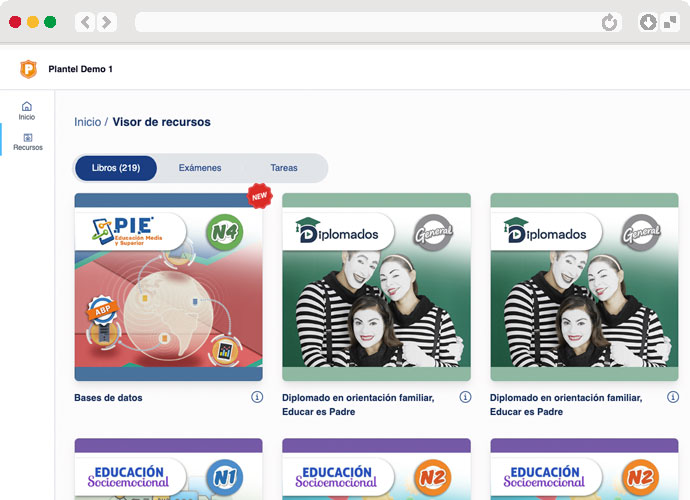The height and width of the screenshot is (500, 690).
Task: Click the General badge on right Diplomados cover
Action: (x=641, y=233)
